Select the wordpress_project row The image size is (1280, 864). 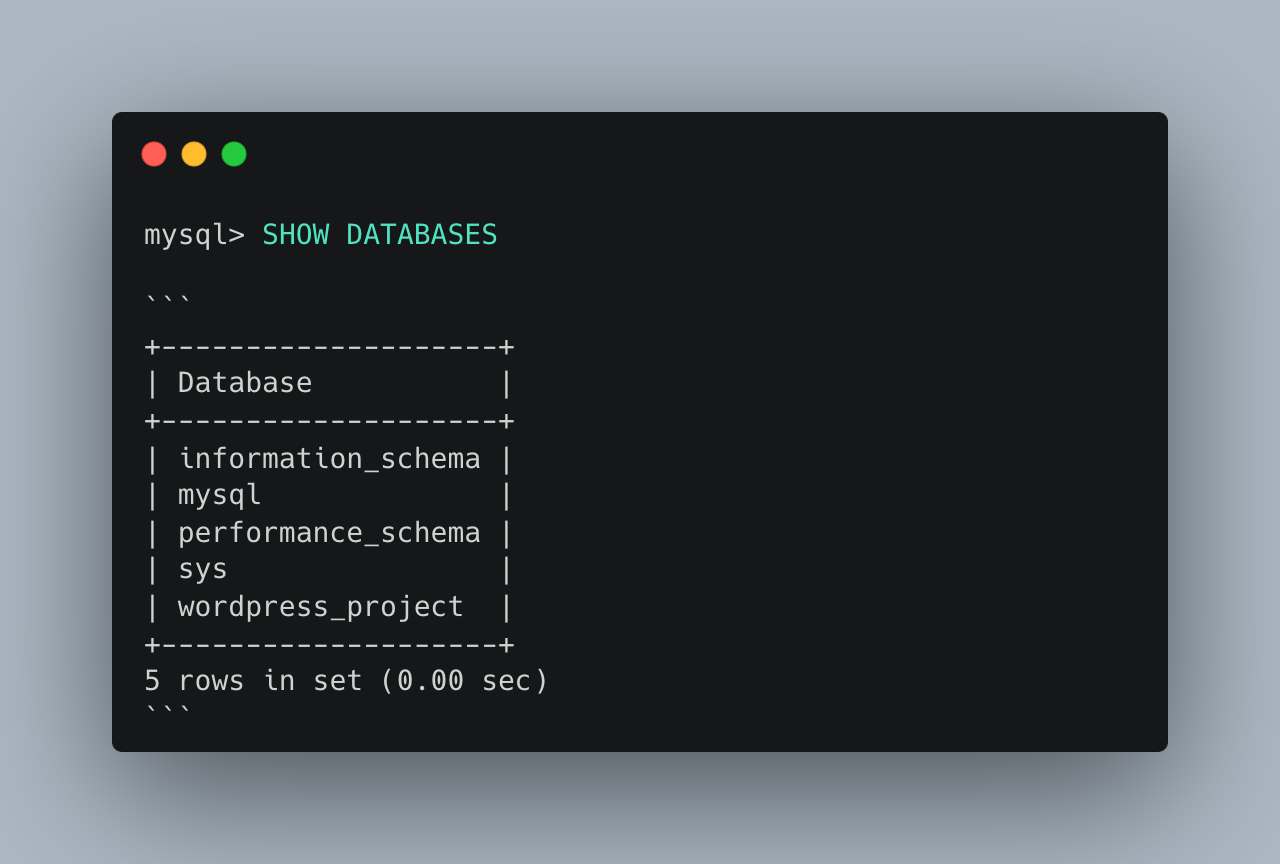tap(320, 607)
